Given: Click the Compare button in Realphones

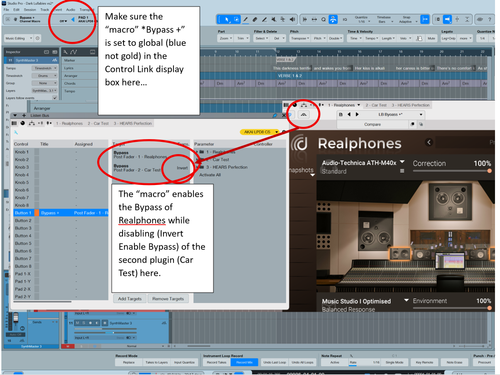Looking at the screenshot, I should (373, 124).
